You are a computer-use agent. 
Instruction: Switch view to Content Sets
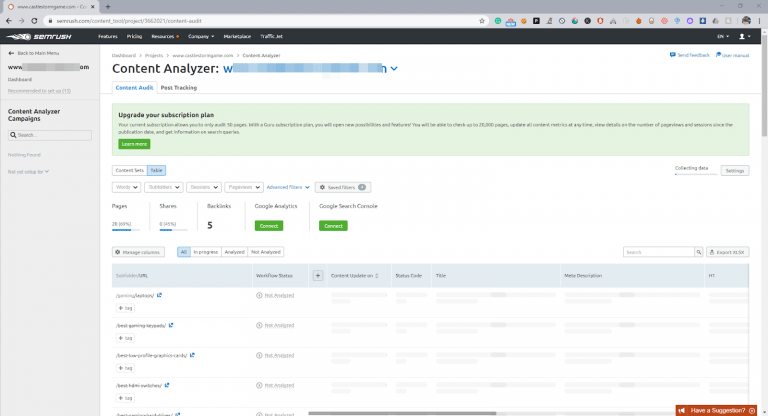tap(130, 170)
